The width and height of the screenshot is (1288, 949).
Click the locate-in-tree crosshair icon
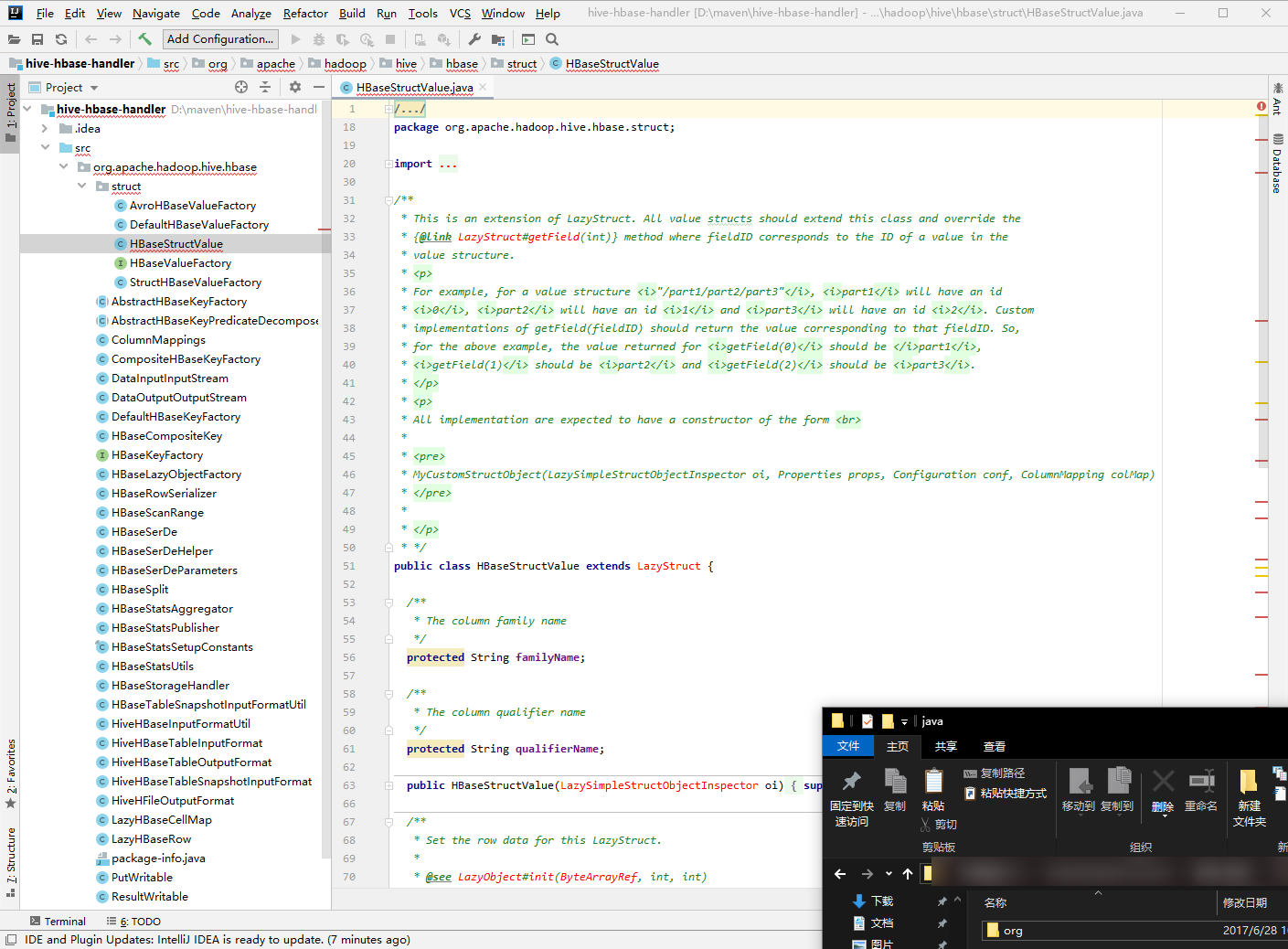(x=241, y=87)
